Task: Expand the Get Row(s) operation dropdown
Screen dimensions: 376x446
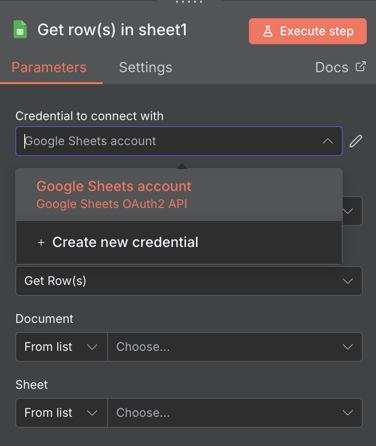Action: coord(189,281)
